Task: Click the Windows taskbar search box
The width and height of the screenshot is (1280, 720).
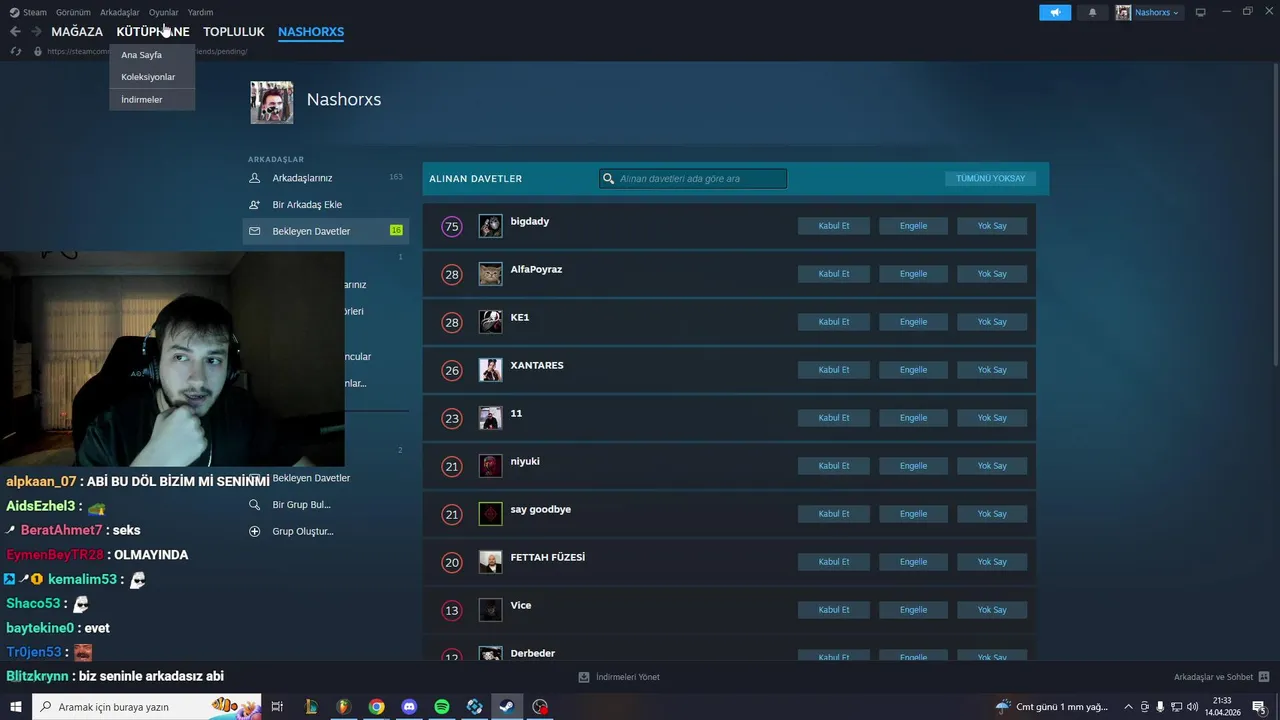Action: tap(147, 707)
